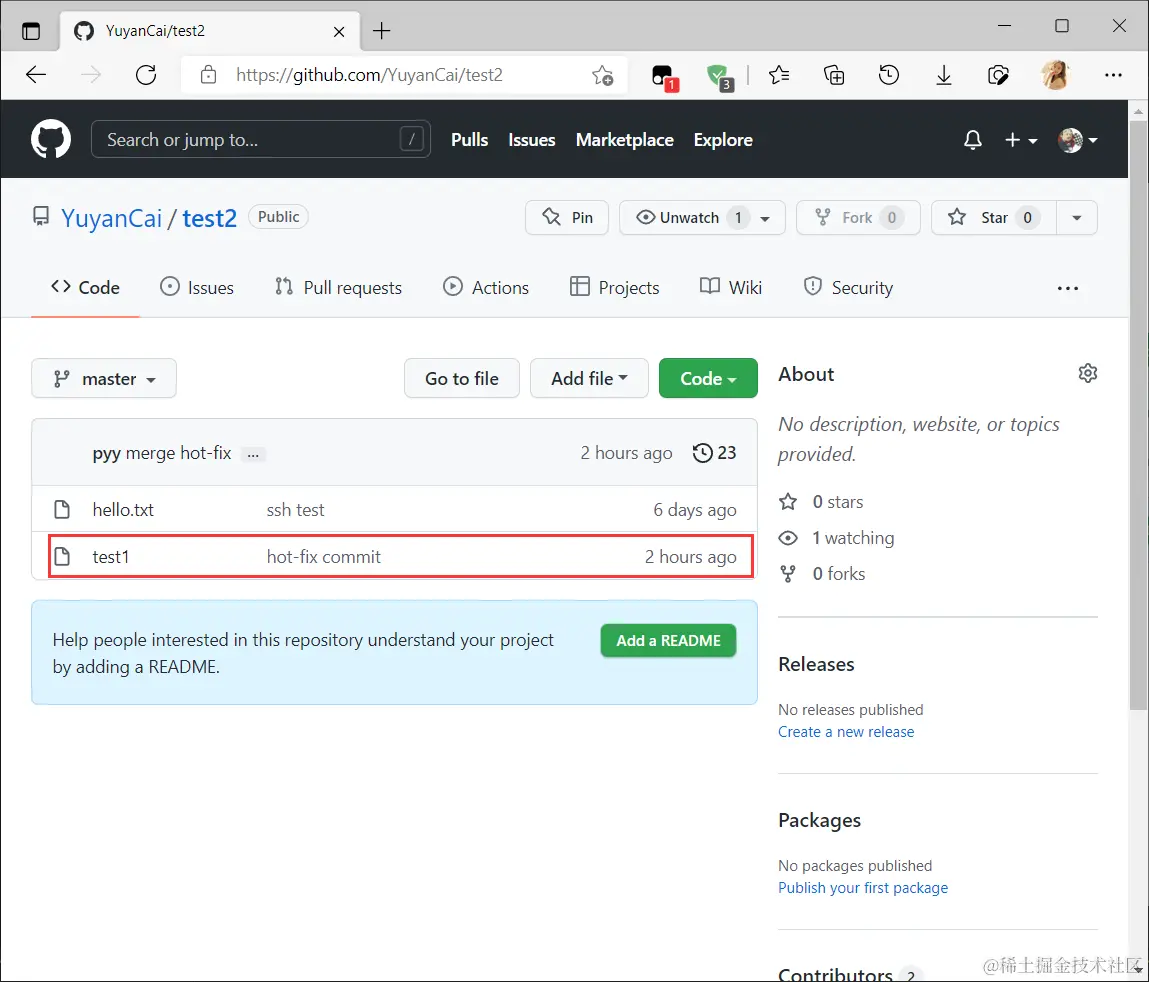Open the Security tab
Screen dimensions: 1149x982
[849, 288]
